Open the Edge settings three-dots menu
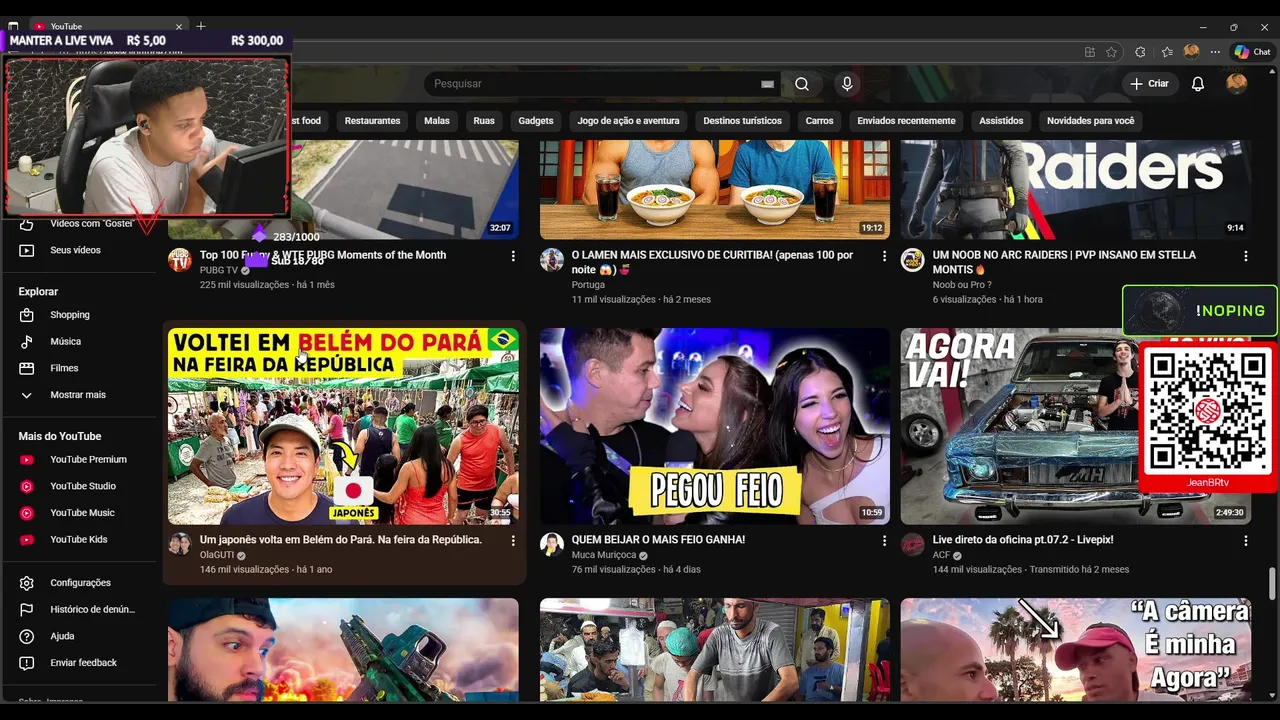This screenshot has width=1280, height=720. tap(1215, 52)
